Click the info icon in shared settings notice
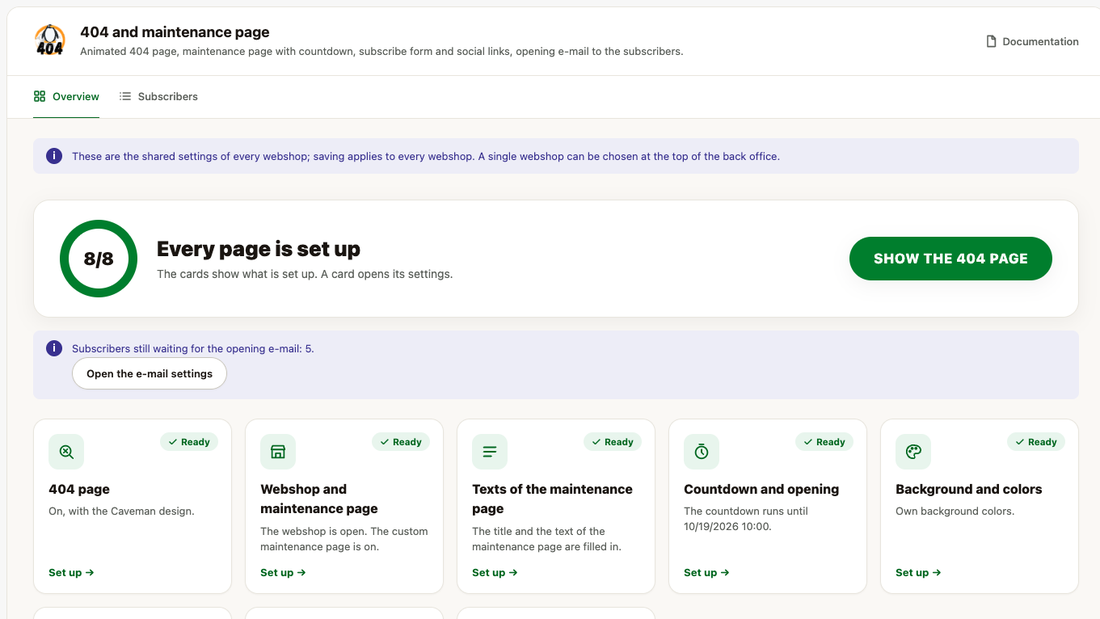 click(54, 156)
